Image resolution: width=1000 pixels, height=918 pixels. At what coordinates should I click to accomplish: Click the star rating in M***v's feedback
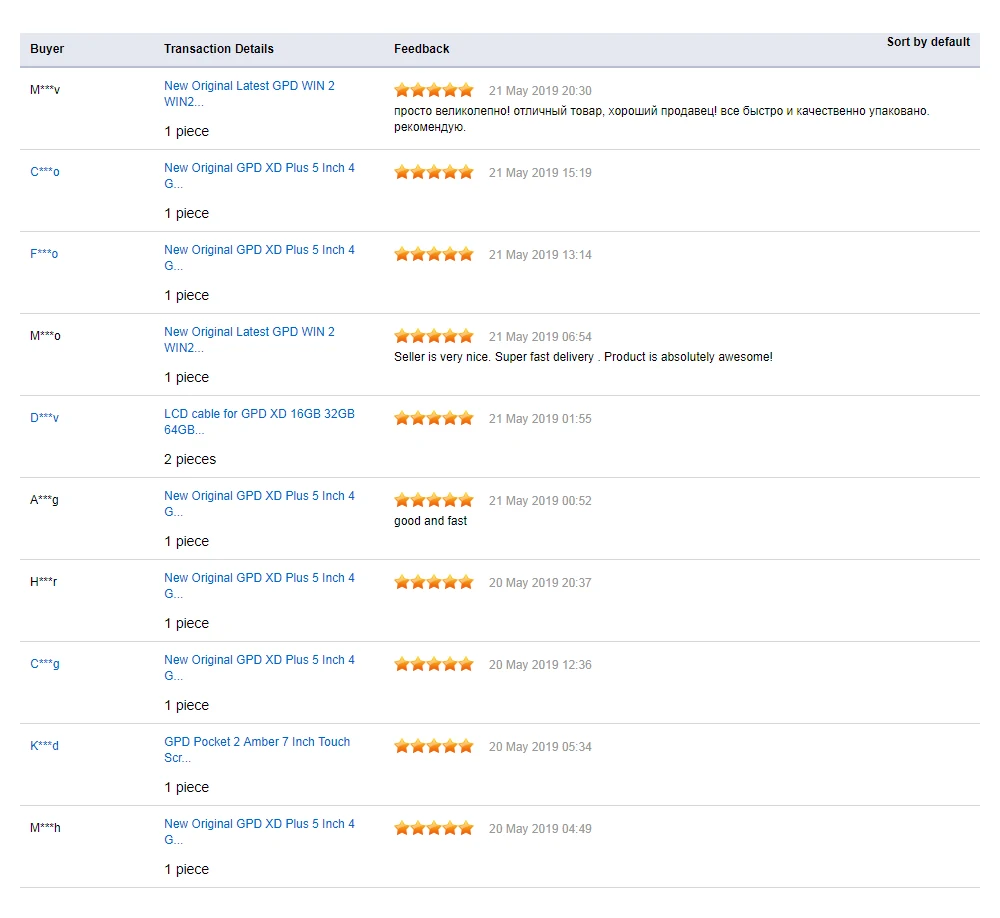[434, 90]
